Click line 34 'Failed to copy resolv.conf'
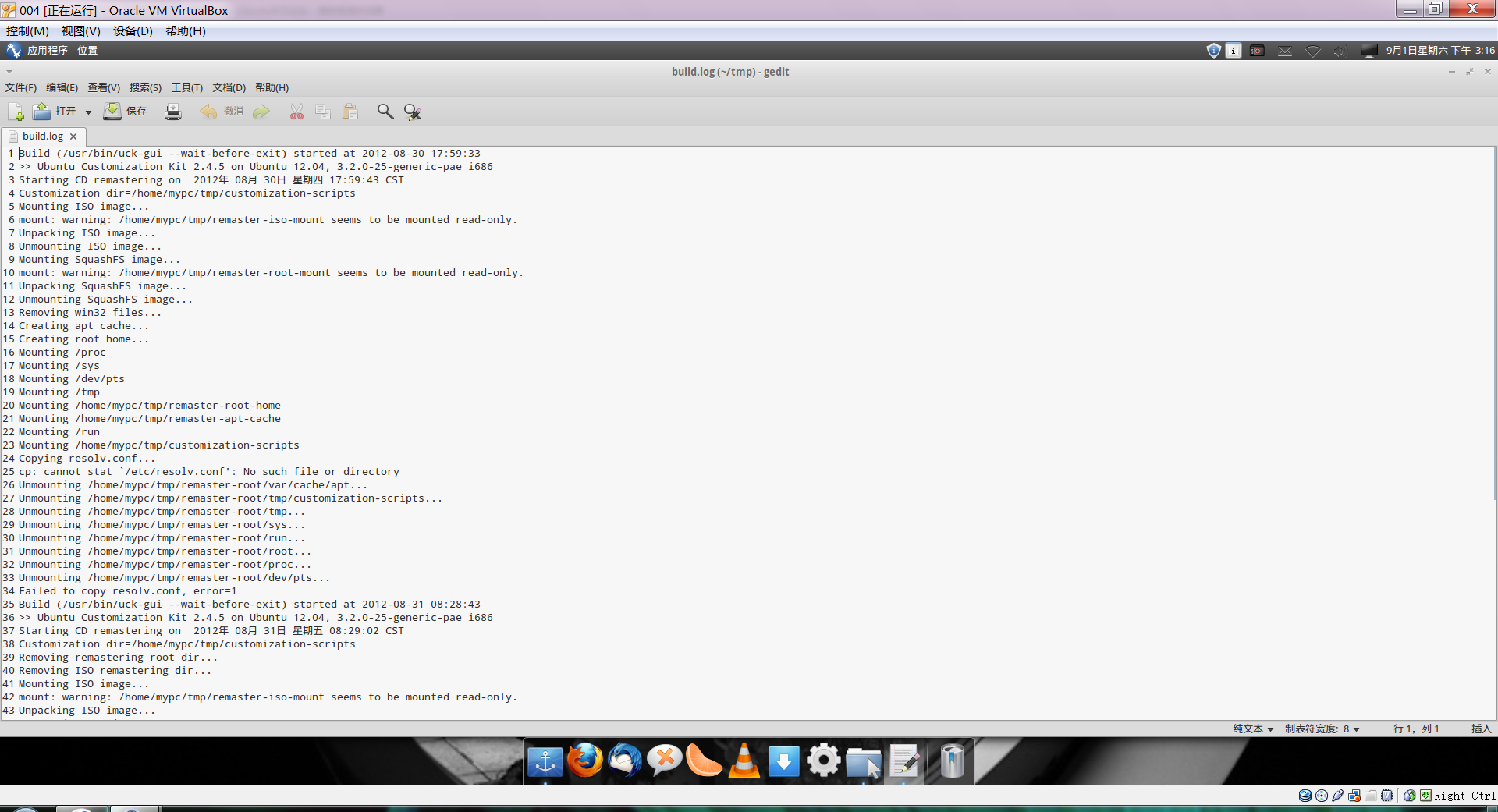Screen dimensions: 1498x812 [128, 591]
